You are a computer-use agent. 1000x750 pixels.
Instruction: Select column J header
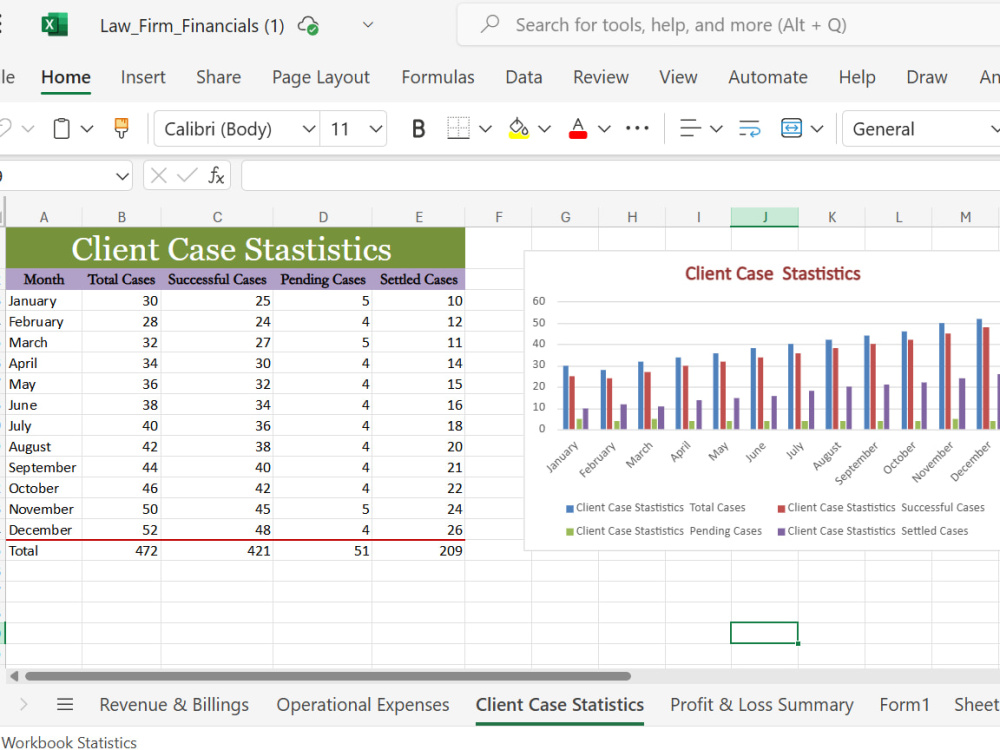pos(764,217)
